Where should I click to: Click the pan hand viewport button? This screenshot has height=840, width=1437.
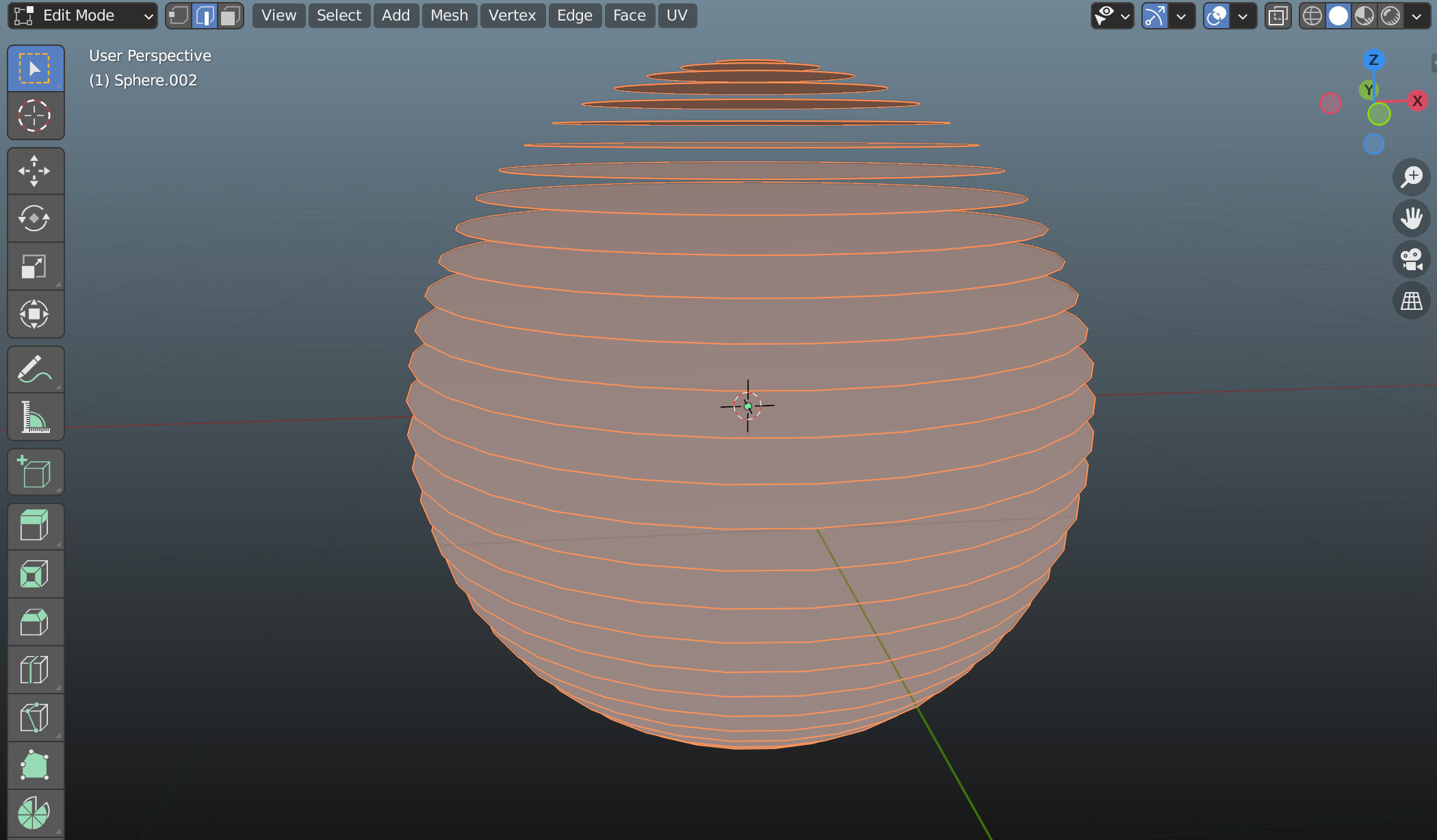[1412, 218]
